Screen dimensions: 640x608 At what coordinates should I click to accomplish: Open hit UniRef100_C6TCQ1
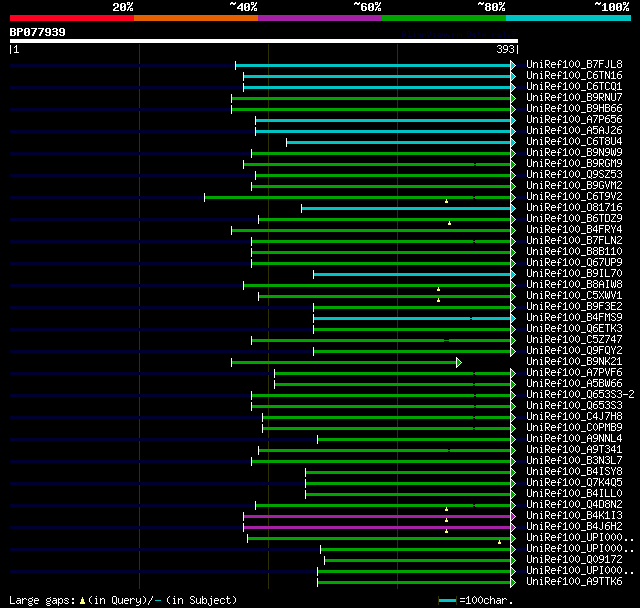click(574, 87)
